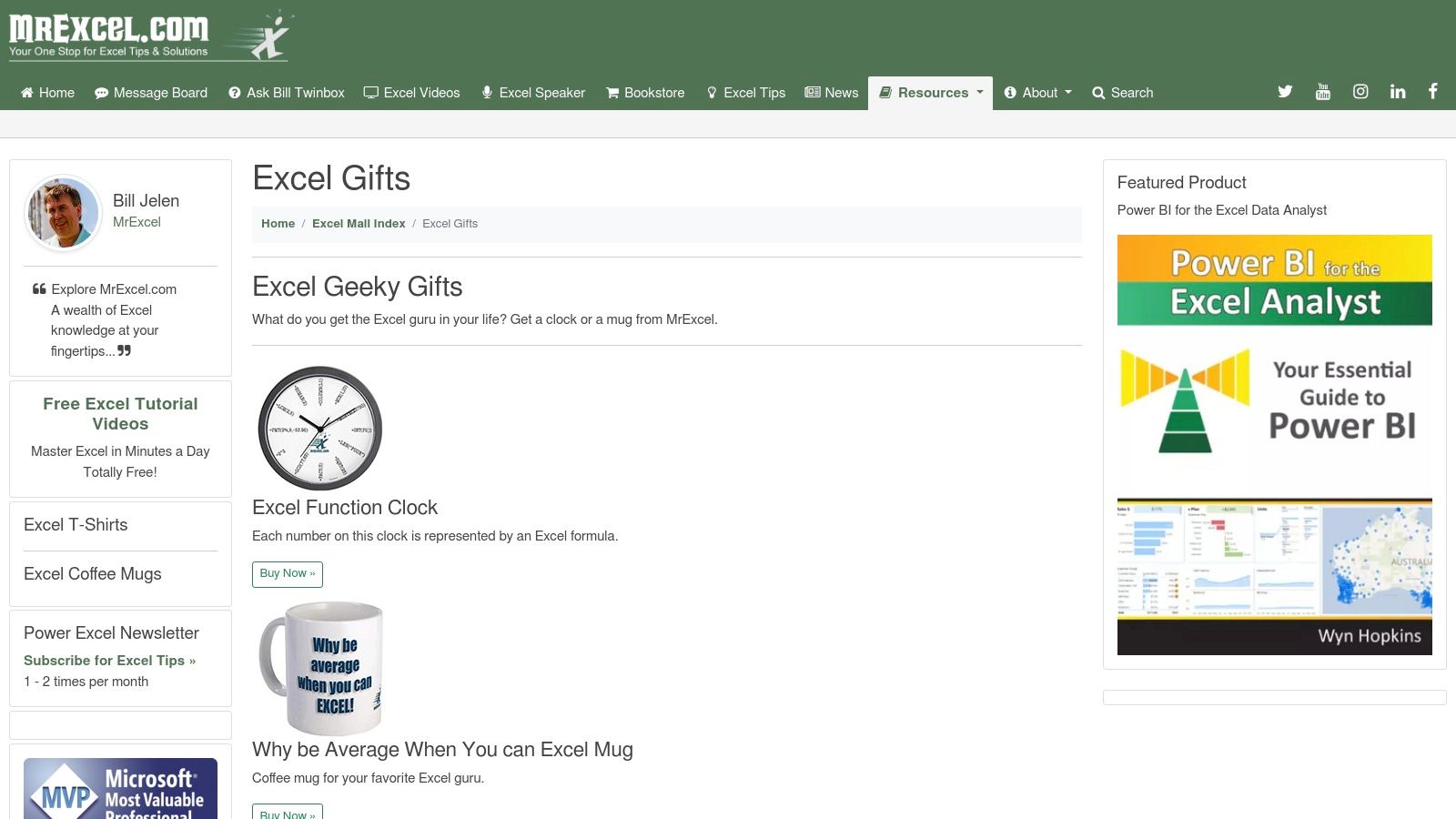Select 'Power BI for the Excel Data Analyst' text
This screenshot has height=819, width=1456.
[x=1222, y=210]
